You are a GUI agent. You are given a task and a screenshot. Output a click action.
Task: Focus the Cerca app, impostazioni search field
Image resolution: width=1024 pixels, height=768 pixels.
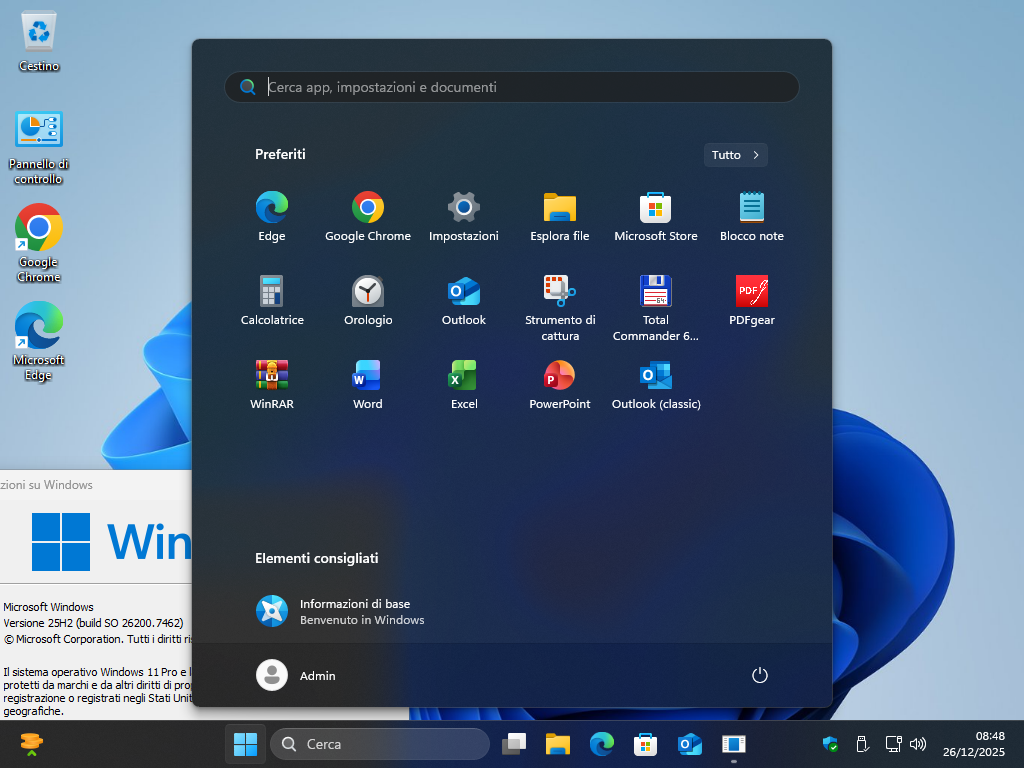[x=511, y=87]
